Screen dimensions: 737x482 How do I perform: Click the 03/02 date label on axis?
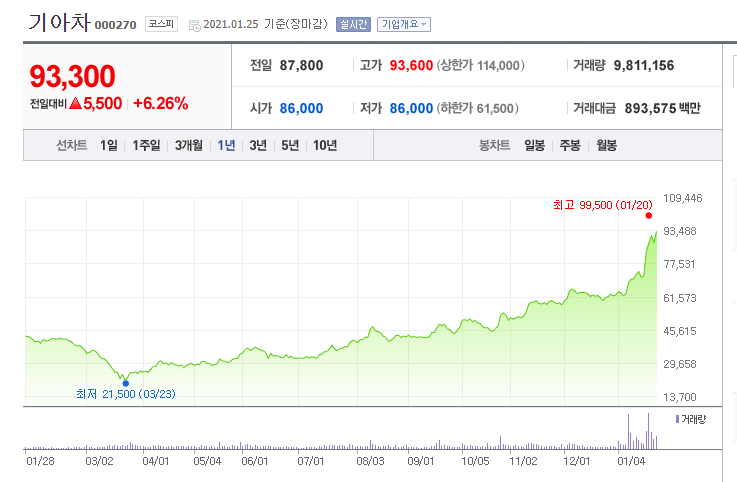point(99,461)
